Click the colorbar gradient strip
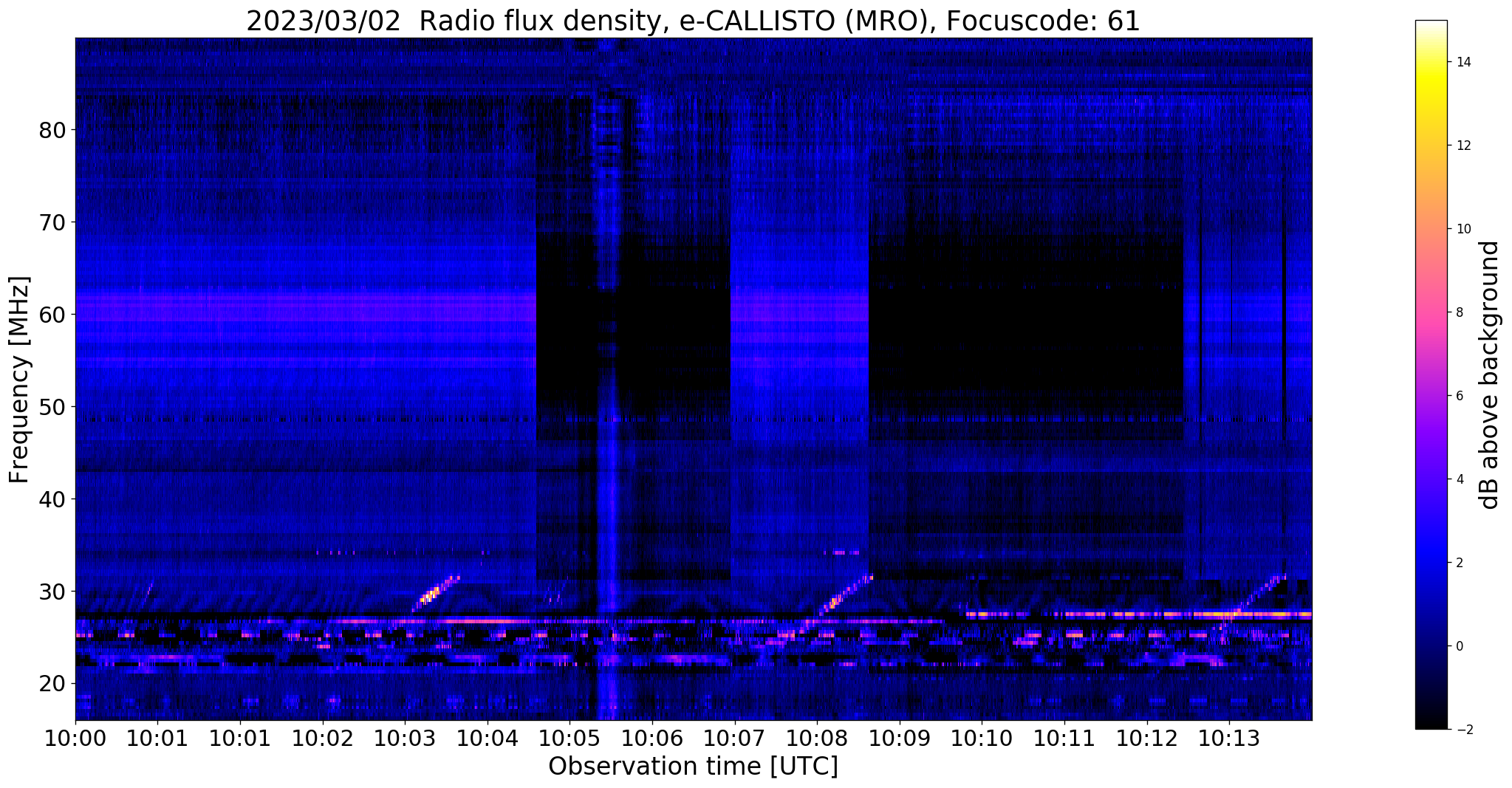The image size is (1512, 788). [x=1431, y=374]
